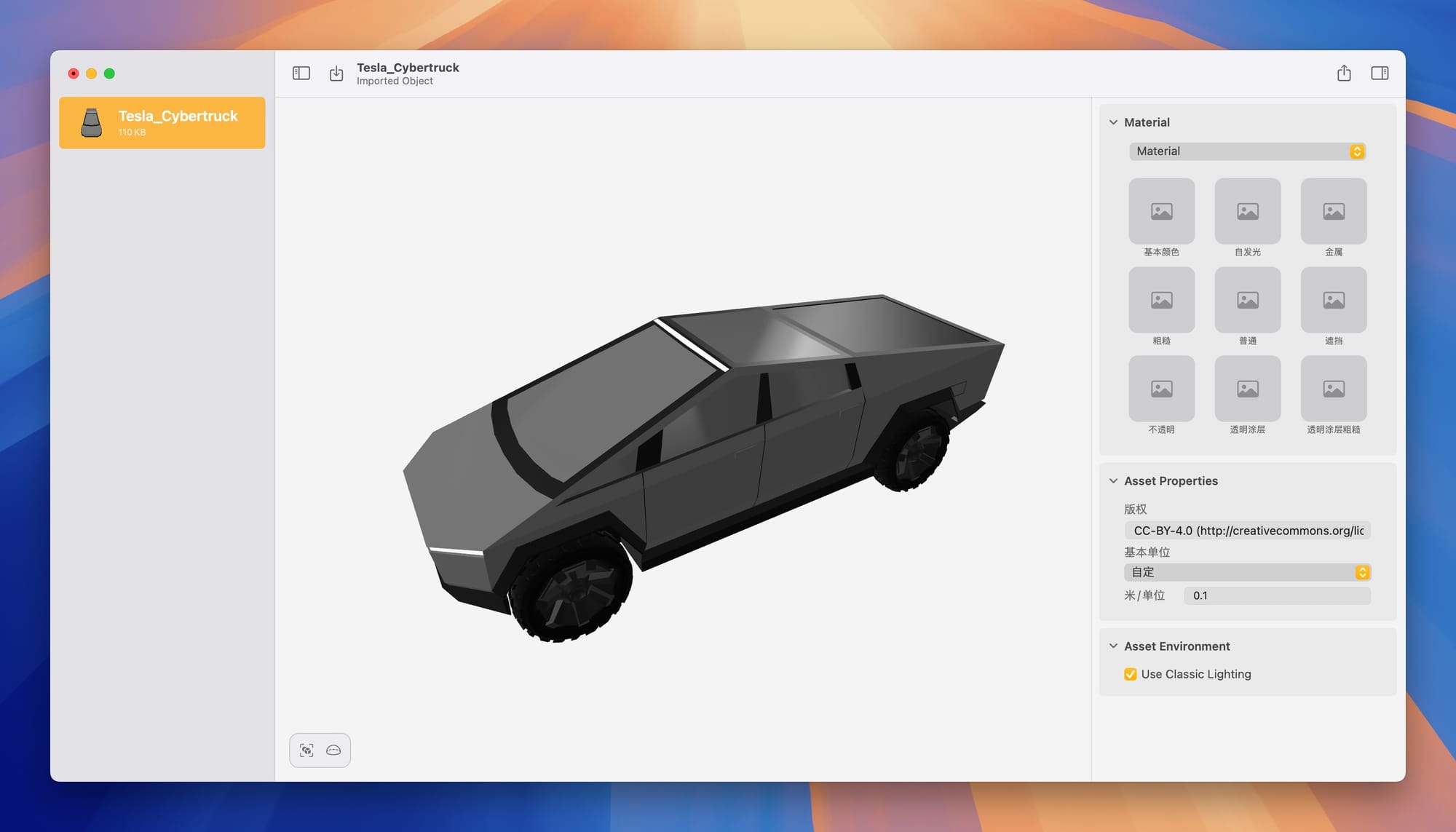This screenshot has height=832, width=1456.
Task: Collapse the Asset Environment section
Action: (1113, 646)
